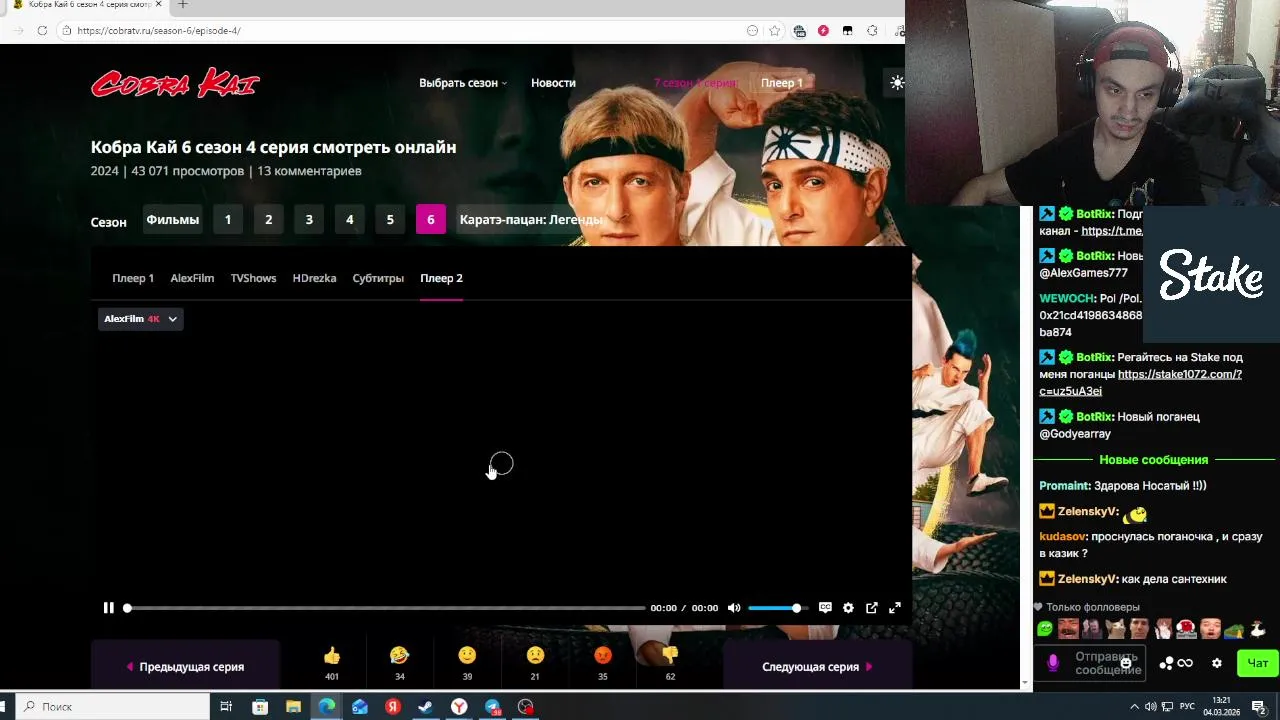
Task: Click the green Чат button
Action: [x=1257, y=663]
